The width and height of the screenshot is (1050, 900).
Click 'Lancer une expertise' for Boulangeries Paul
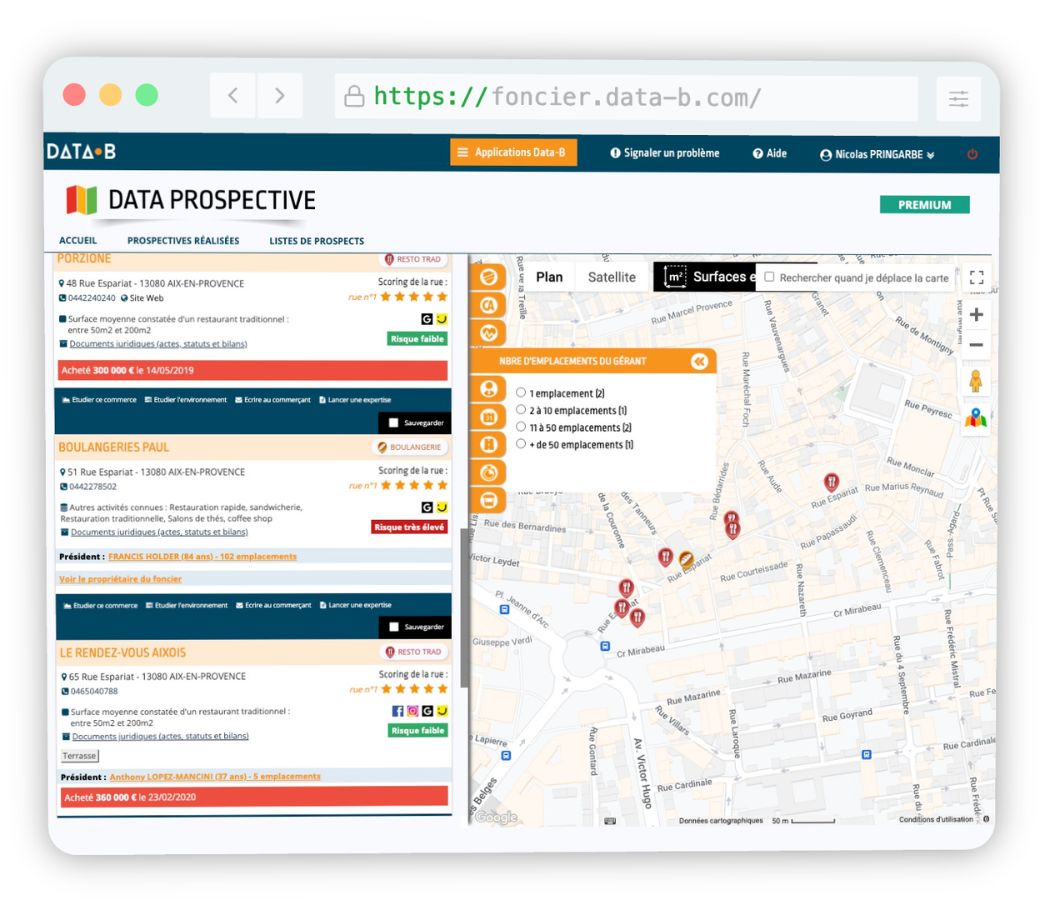coord(356,605)
